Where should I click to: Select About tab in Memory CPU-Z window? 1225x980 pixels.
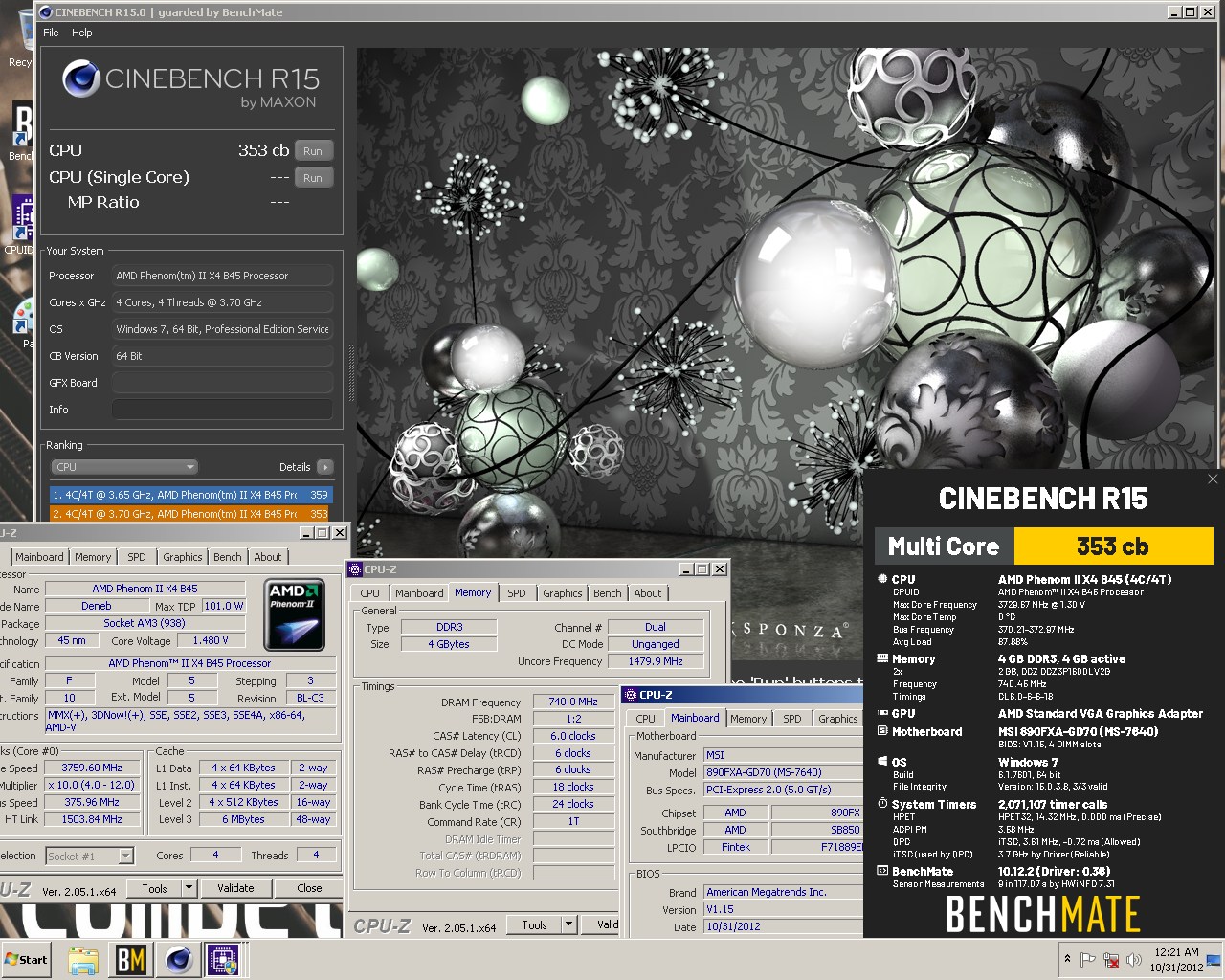coord(648,593)
